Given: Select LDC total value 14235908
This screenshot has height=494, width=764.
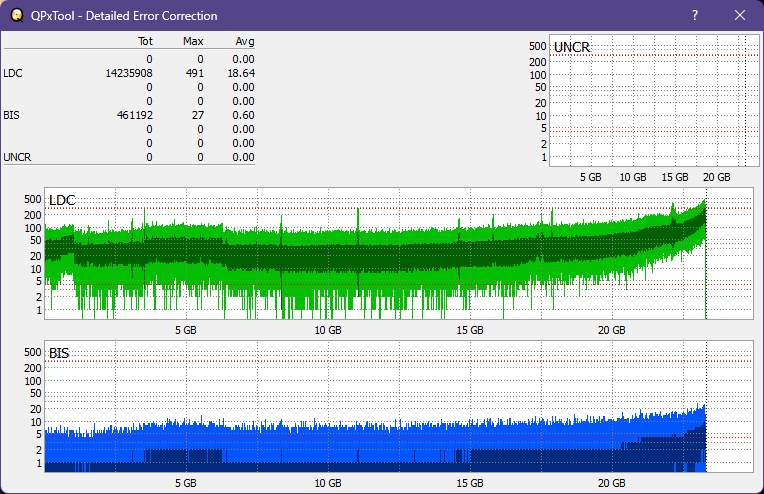Looking at the screenshot, I should click(129, 73).
